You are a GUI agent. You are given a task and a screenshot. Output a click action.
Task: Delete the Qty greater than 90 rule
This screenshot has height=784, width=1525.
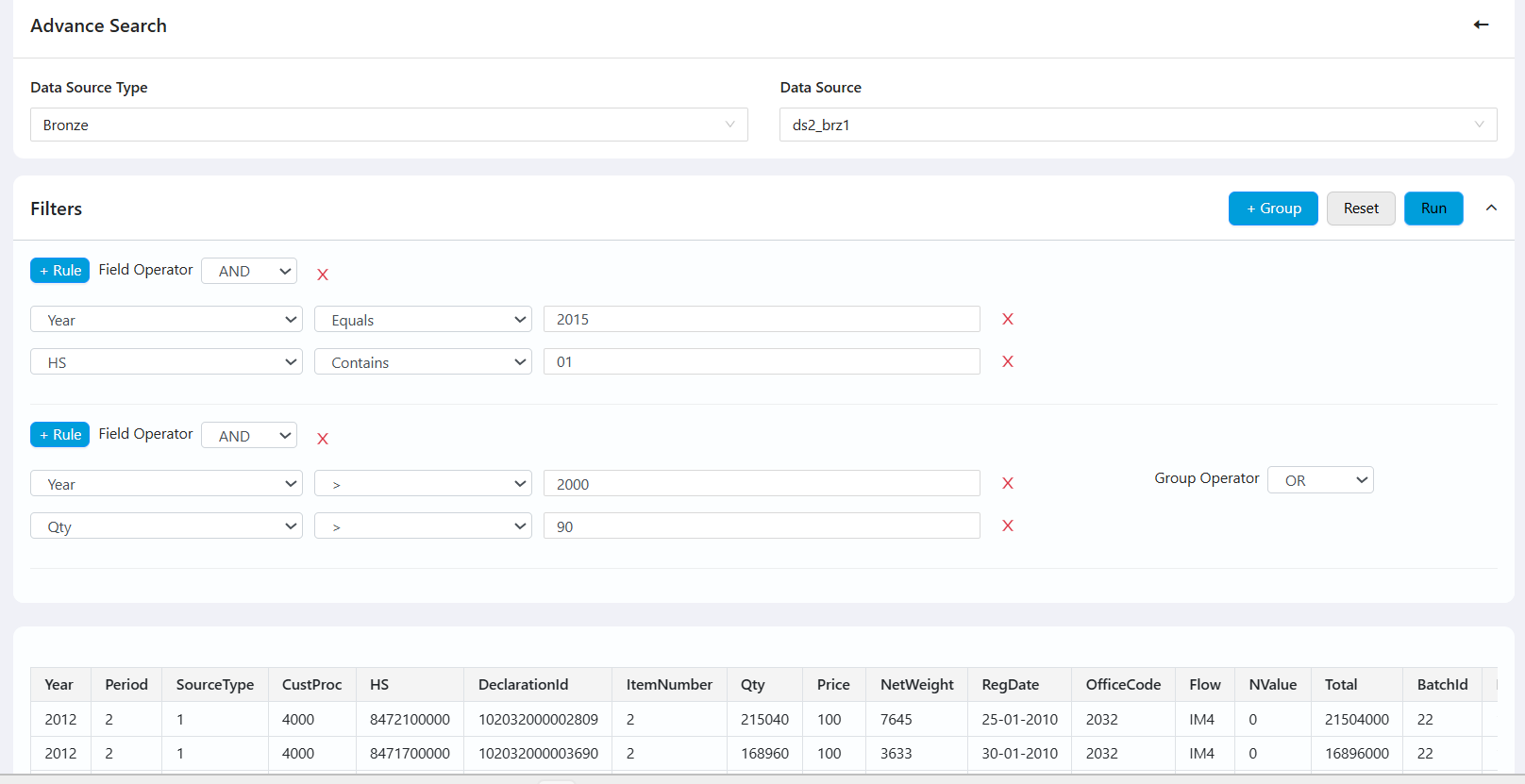point(1007,526)
